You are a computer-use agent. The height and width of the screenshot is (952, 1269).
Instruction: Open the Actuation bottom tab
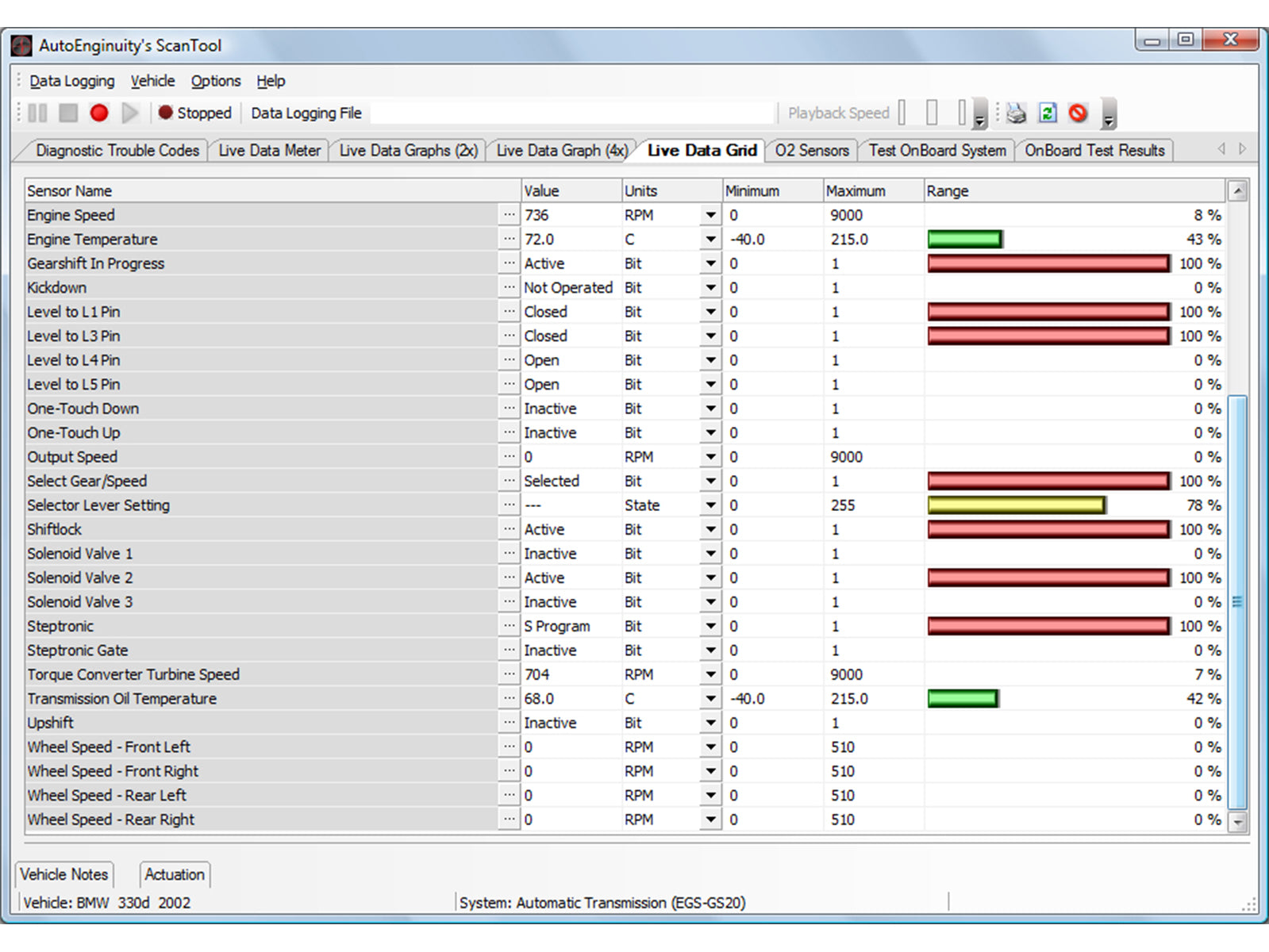pyautogui.click(x=175, y=874)
